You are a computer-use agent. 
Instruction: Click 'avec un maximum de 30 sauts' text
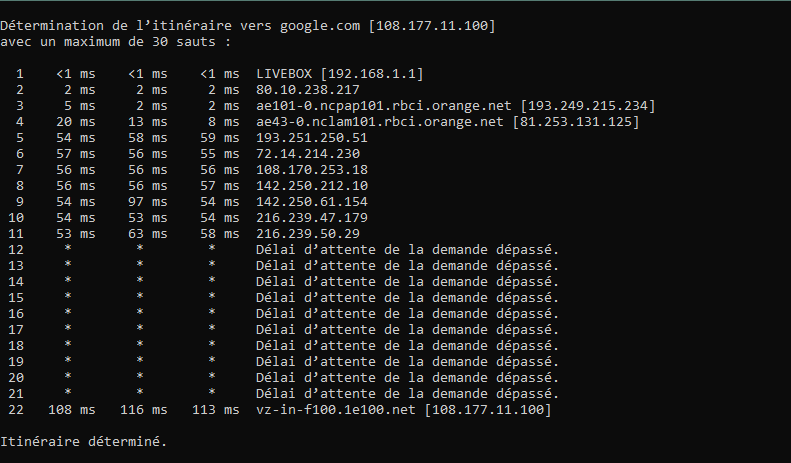[112, 41]
